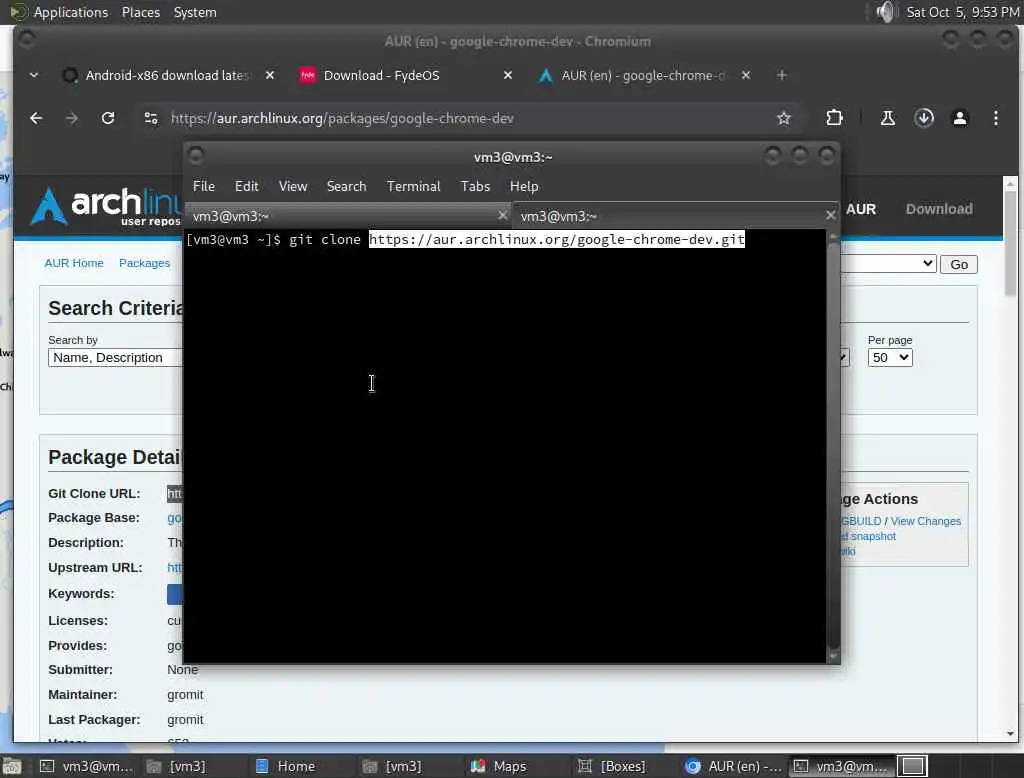Image resolution: width=1024 pixels, height=778 pixels.
Task: Open Per page 50 dropdown
Action: pyautogui.click(x=889, y=357)
